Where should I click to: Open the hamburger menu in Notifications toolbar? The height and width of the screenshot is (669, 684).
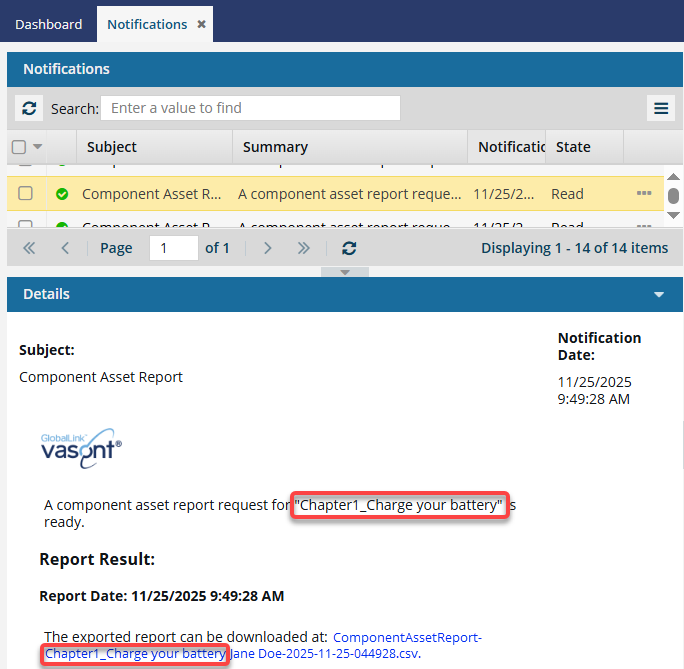click(660, 108)
